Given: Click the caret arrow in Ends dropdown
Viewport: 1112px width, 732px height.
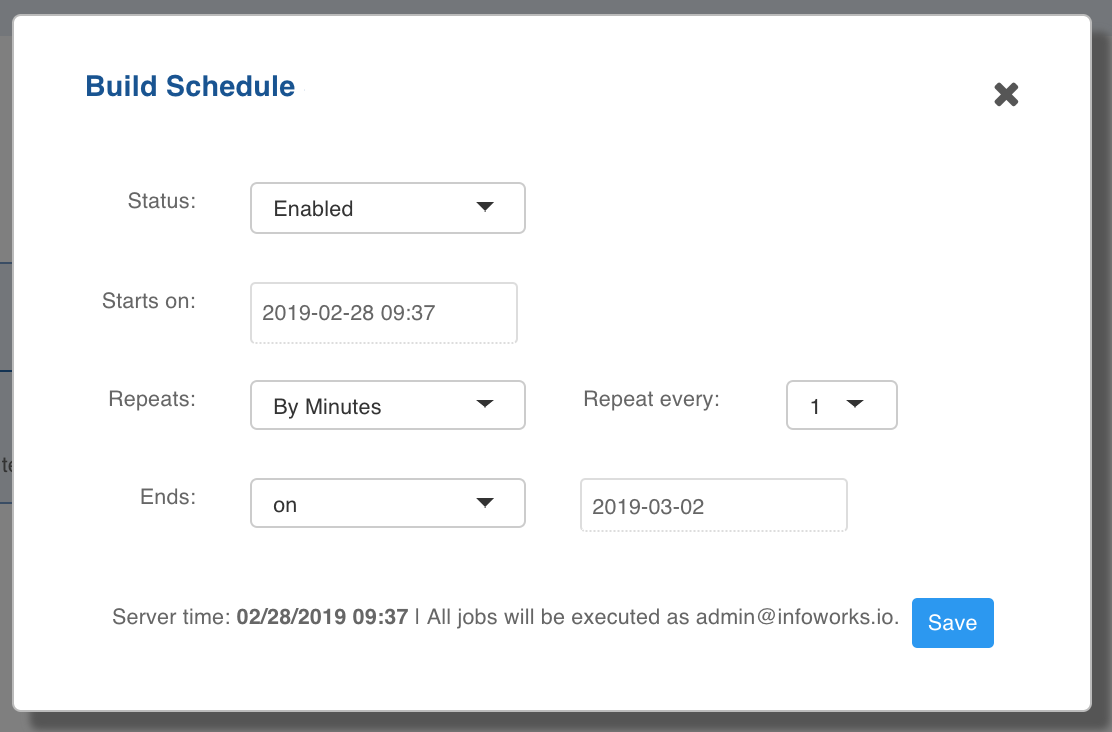Looking at the screenshot, I should [x=485, y=503].
